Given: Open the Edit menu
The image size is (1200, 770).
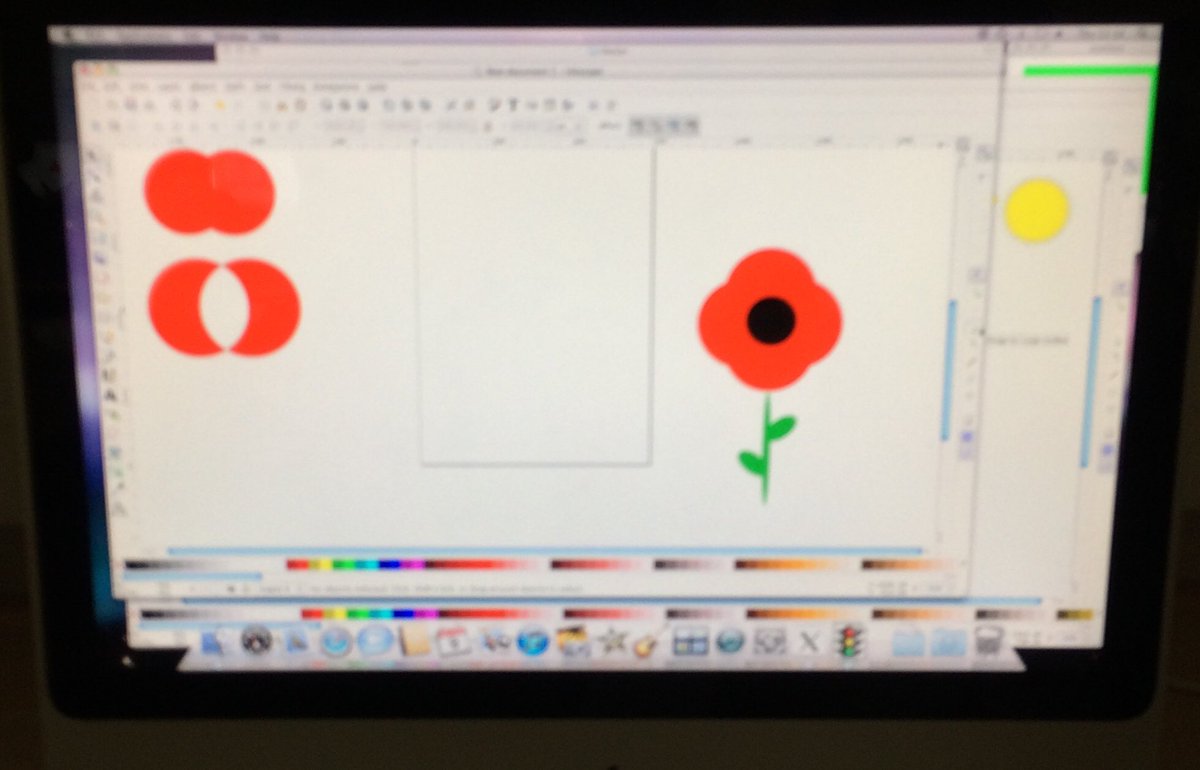Looking at the screenshot, I should tap(112, 87).
